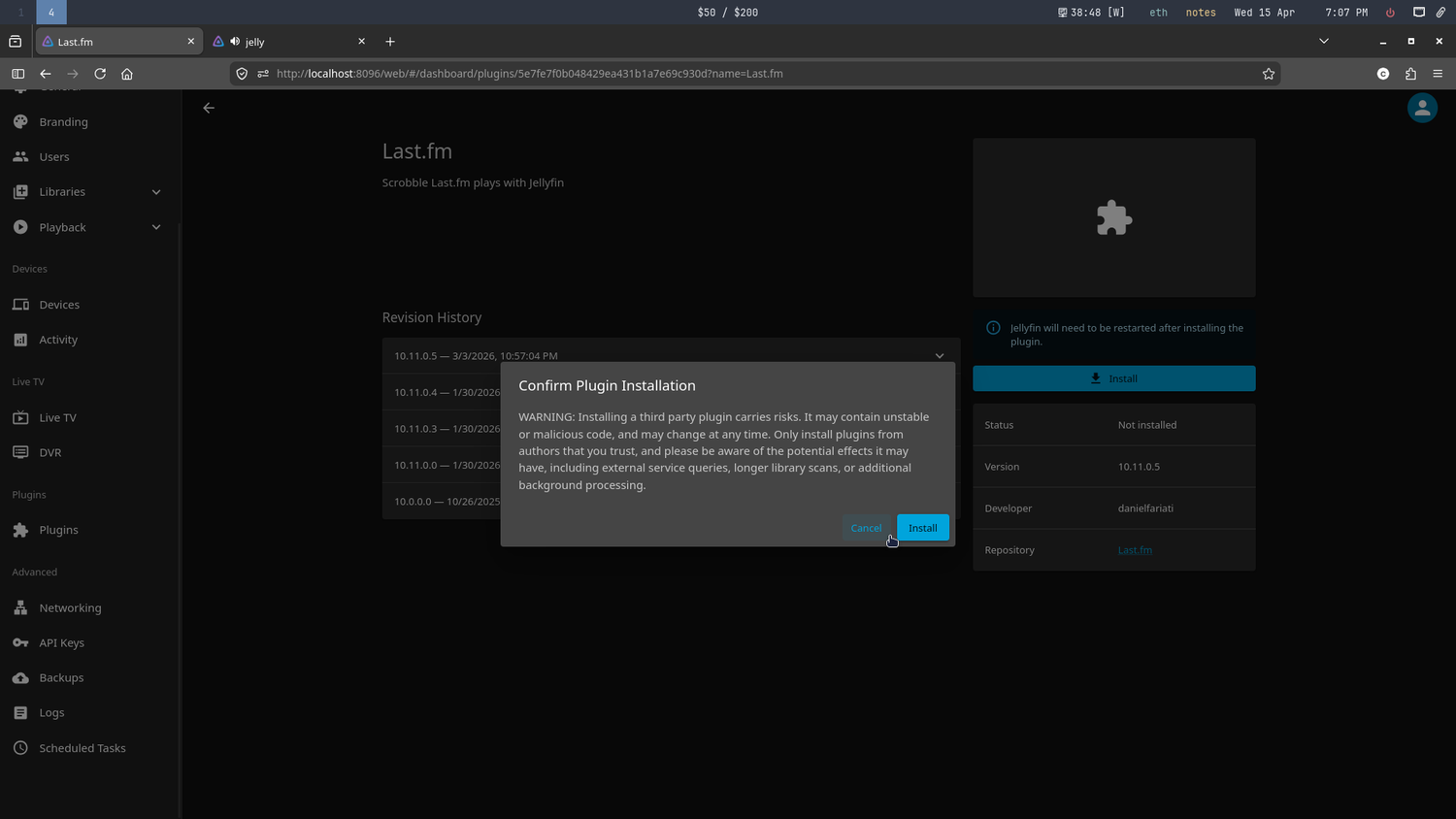
Task: Go to the browser home page
Action: tap(127, 74)
